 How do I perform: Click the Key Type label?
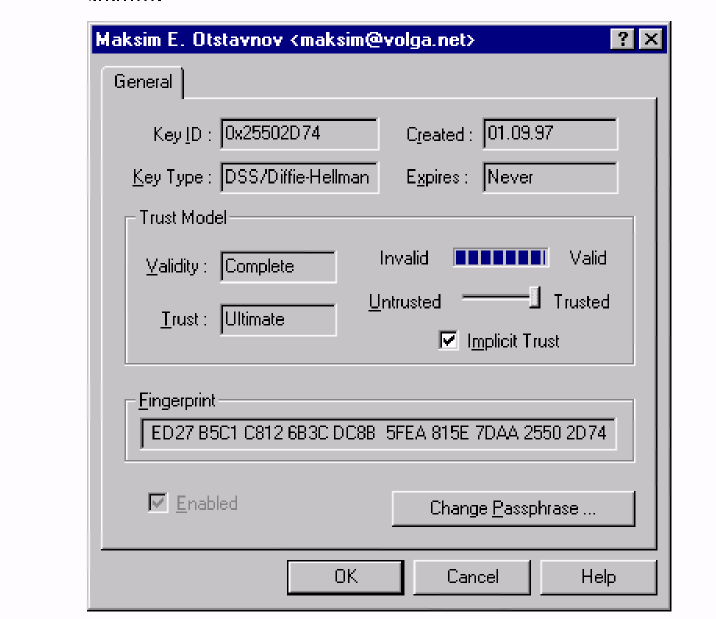point(172,177)
